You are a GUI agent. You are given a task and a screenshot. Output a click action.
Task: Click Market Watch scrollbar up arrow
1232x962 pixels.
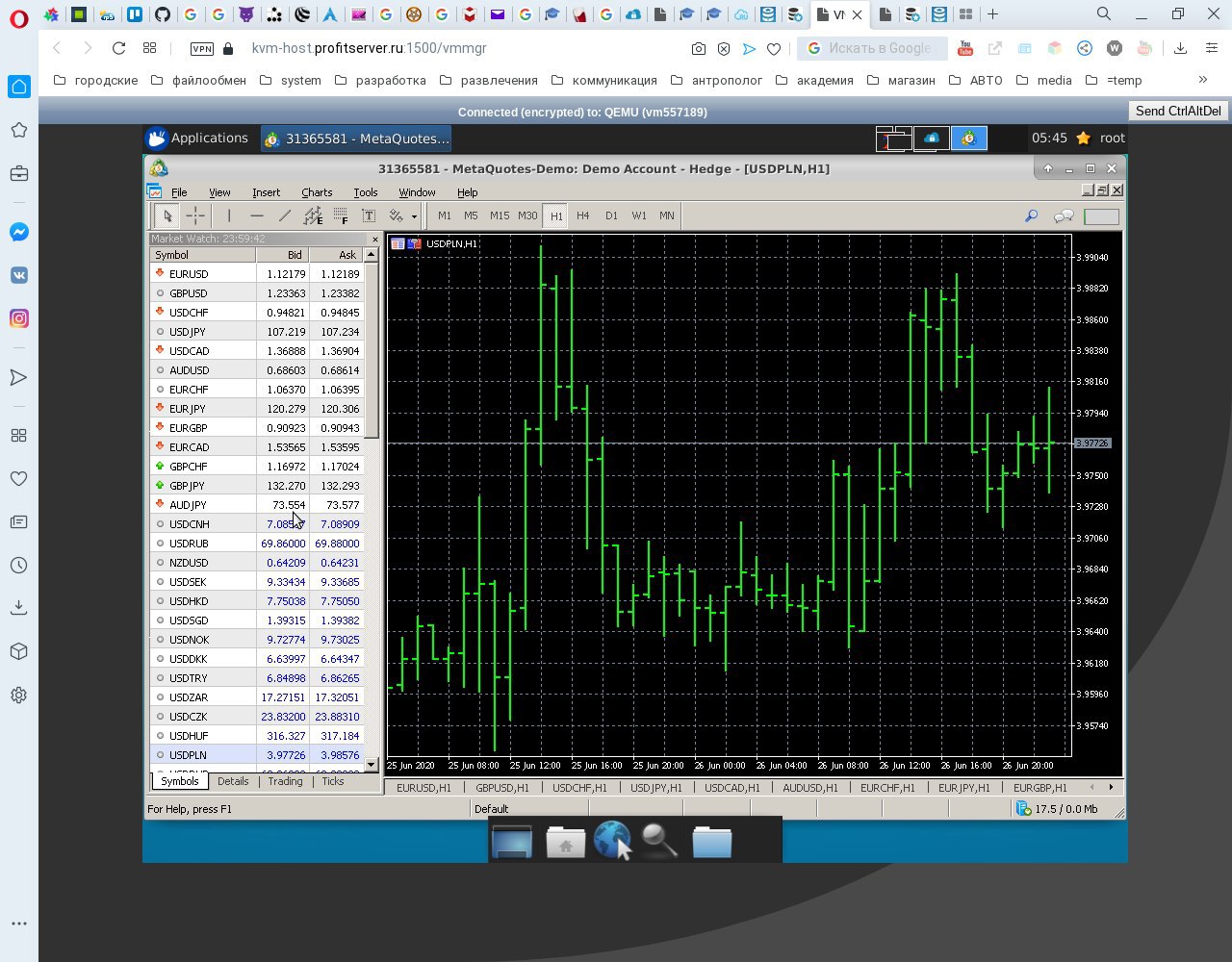[372, 255]
